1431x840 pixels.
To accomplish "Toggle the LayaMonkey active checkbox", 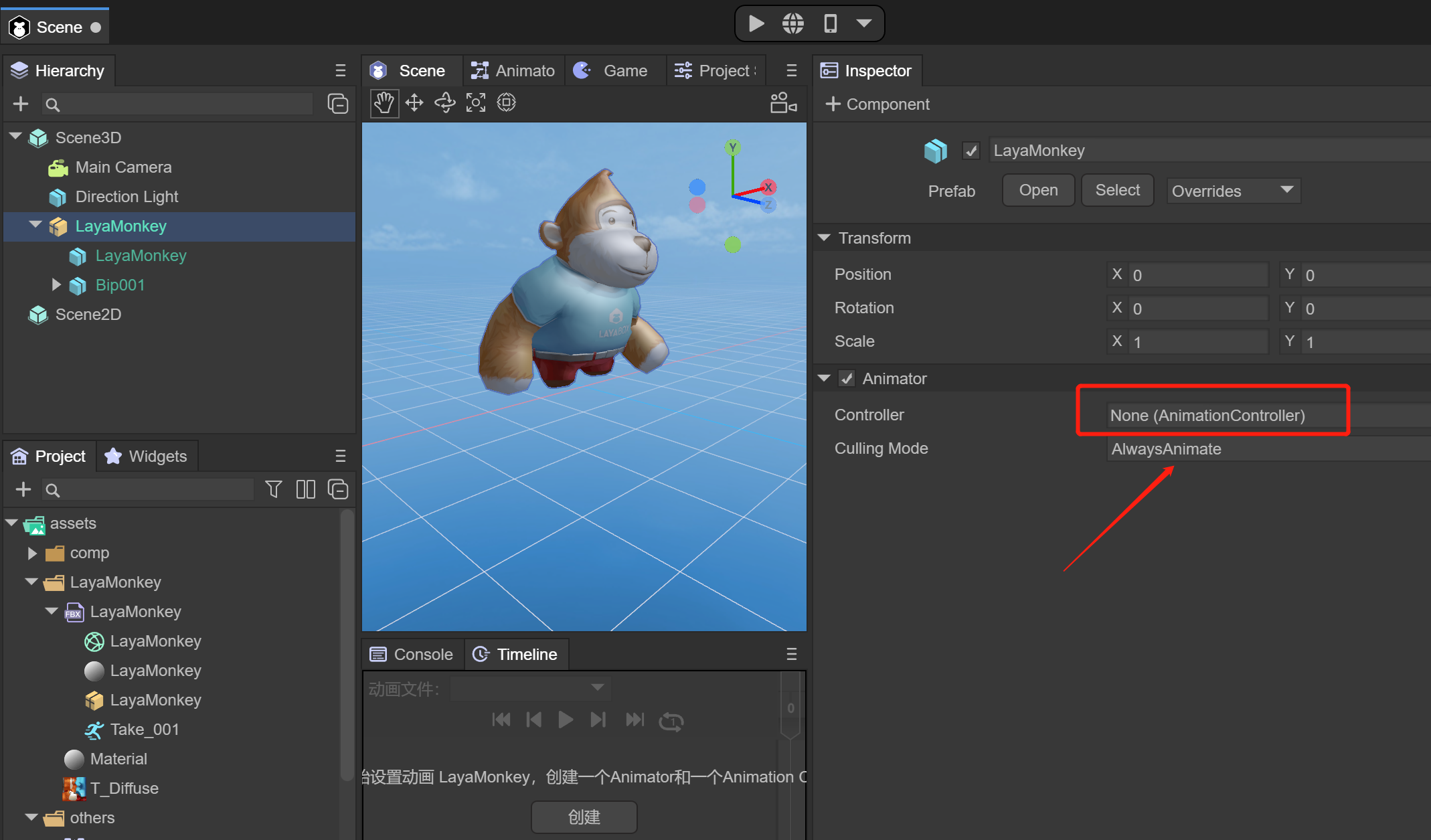I will [x=971, y=151].
